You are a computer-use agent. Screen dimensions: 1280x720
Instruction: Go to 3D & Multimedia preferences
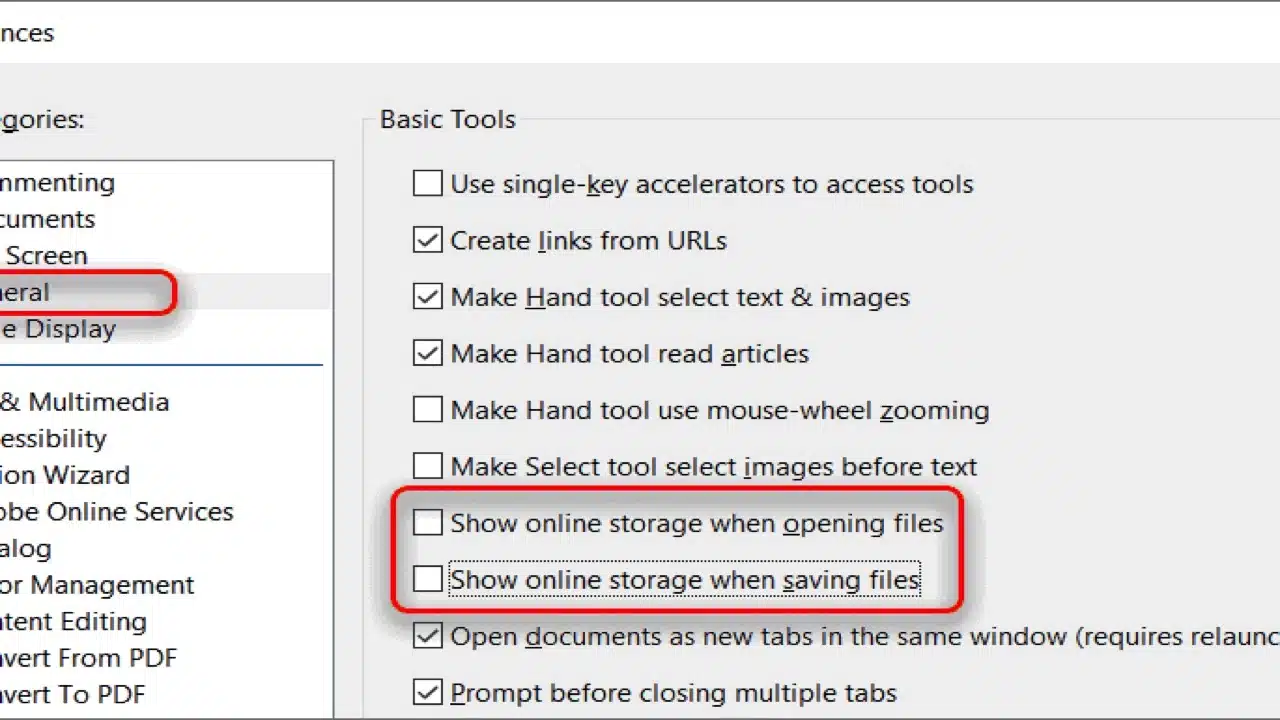84,402
